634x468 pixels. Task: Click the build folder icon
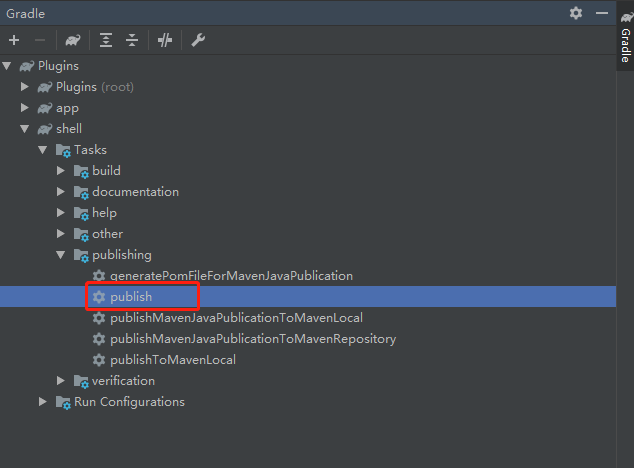point(81,172)
